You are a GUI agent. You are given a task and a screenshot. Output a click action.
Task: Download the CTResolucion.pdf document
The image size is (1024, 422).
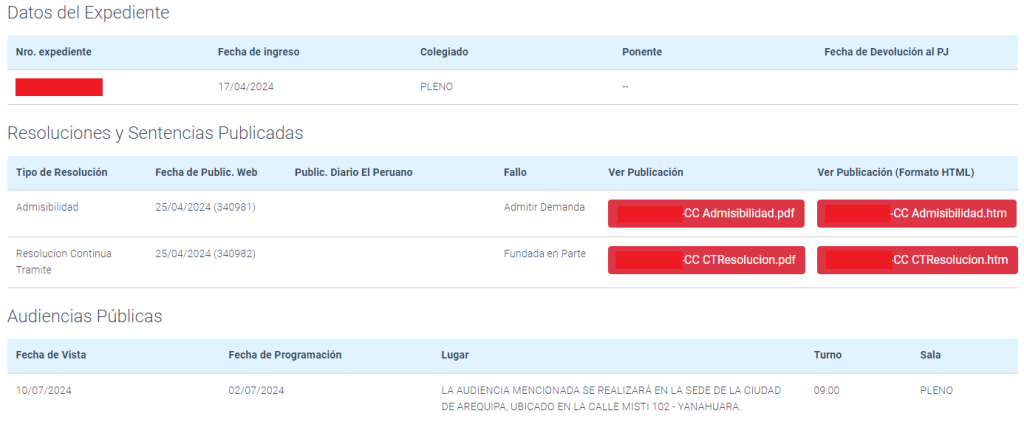coord(706,260)
